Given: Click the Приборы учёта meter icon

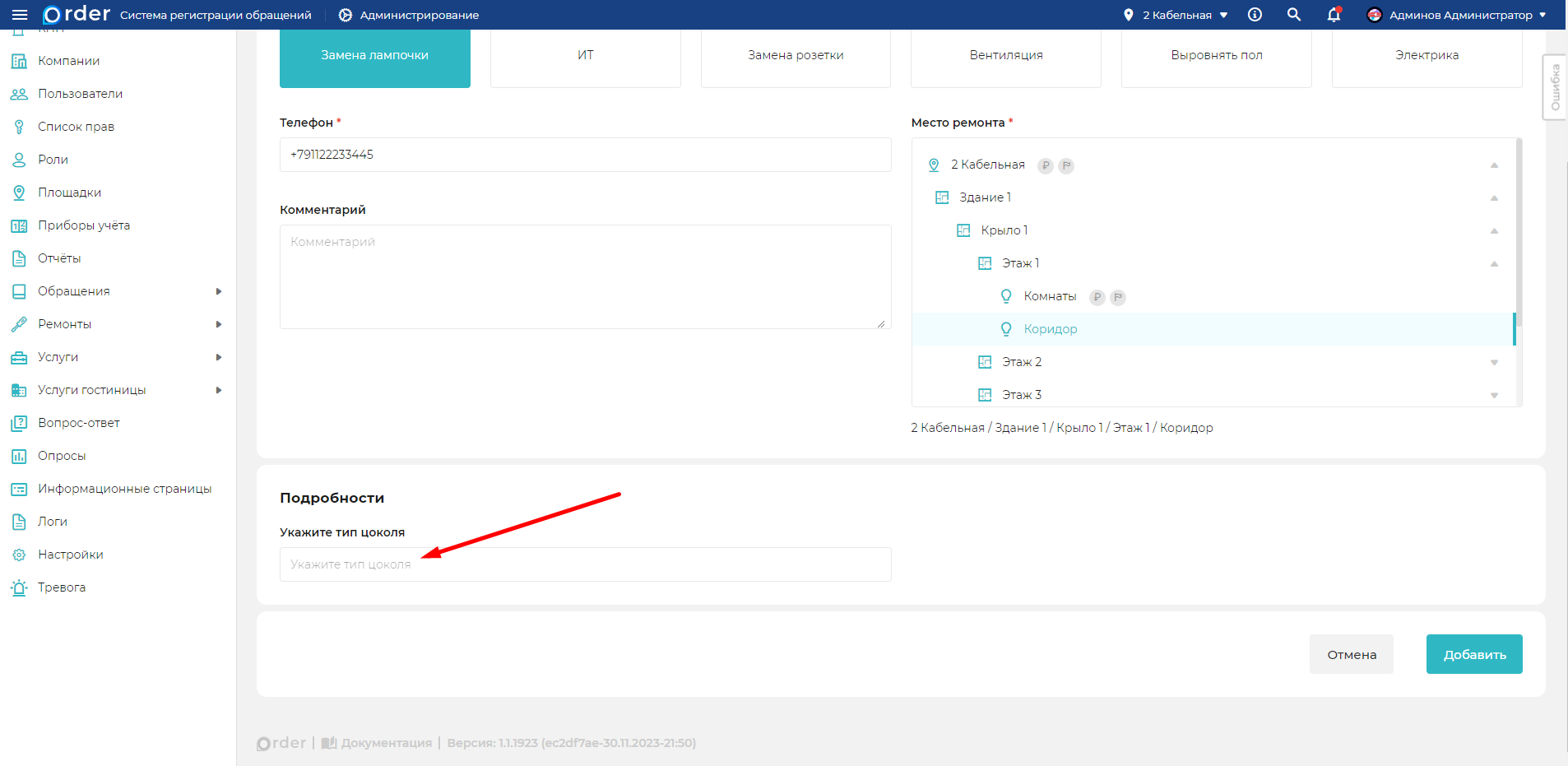Looking at the screenshot, I should coord(19,225).
